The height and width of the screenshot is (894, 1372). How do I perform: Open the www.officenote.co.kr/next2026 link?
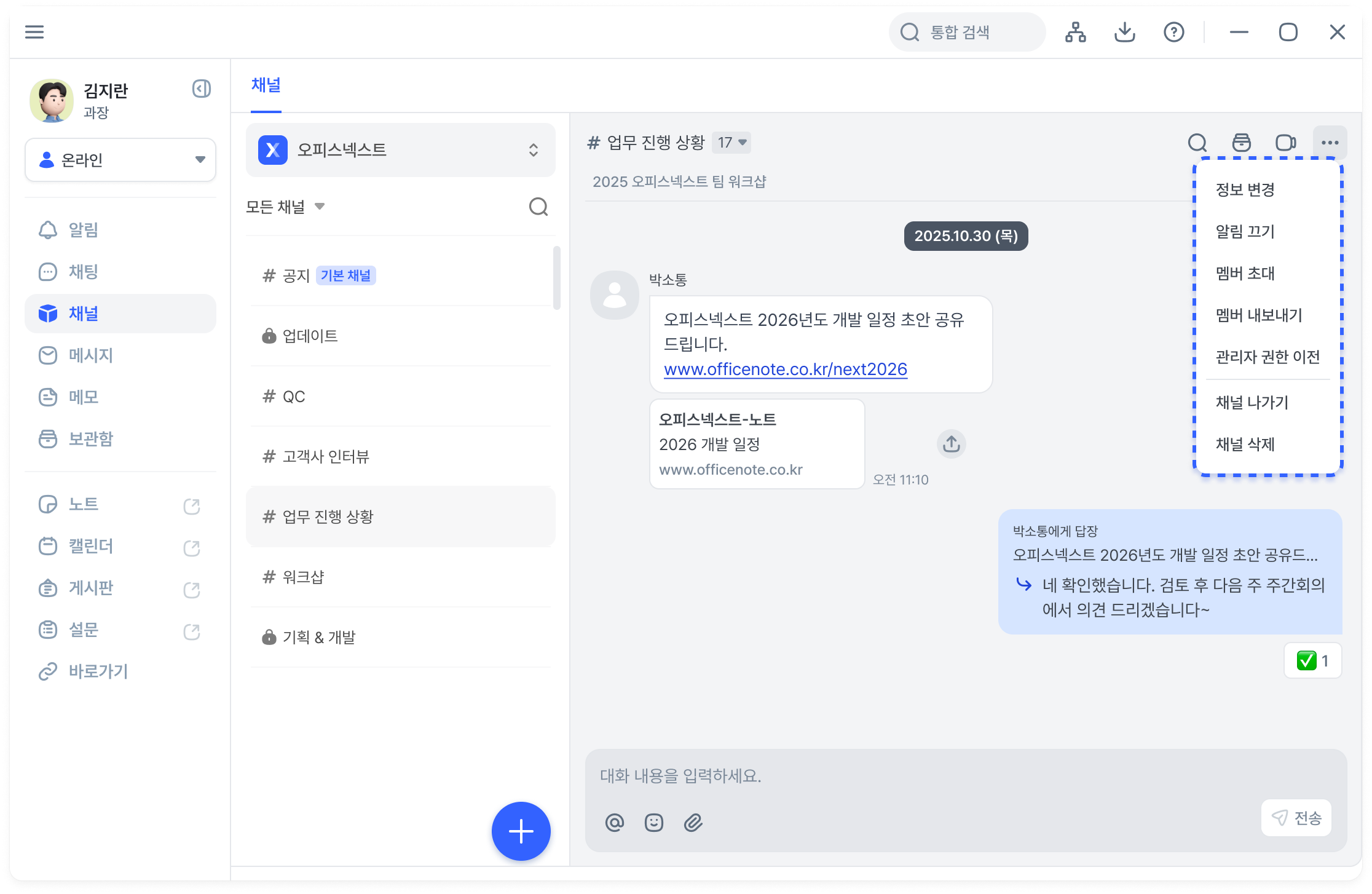(x=785, y=370)
